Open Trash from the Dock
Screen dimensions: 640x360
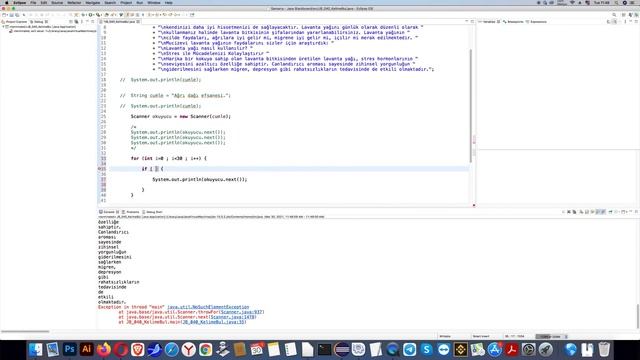coord(604,350)
